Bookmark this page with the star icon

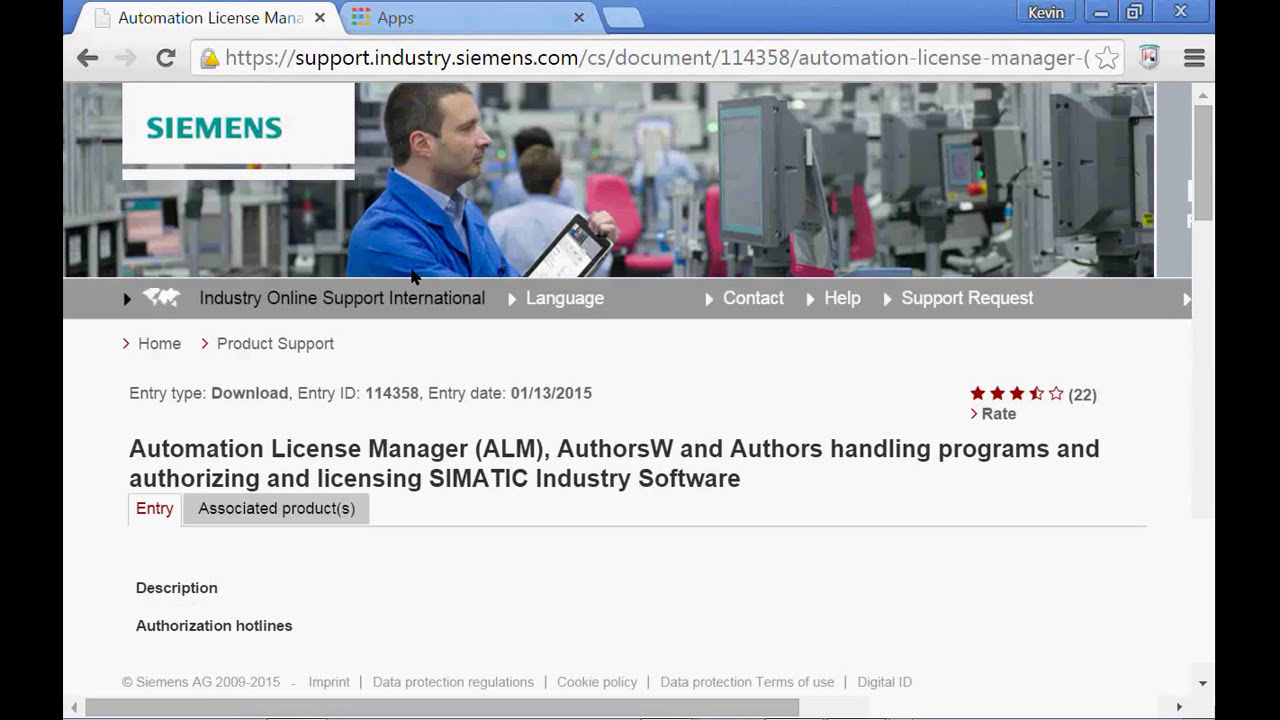[x=1106, y=58]
